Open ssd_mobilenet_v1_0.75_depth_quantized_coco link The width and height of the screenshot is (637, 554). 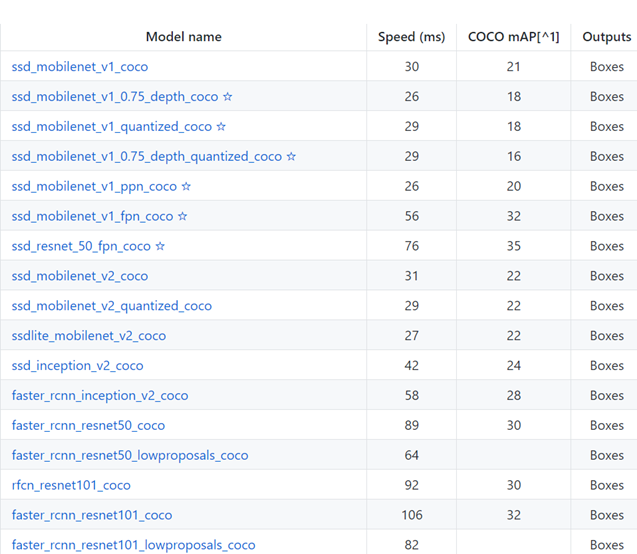point(147,156)
